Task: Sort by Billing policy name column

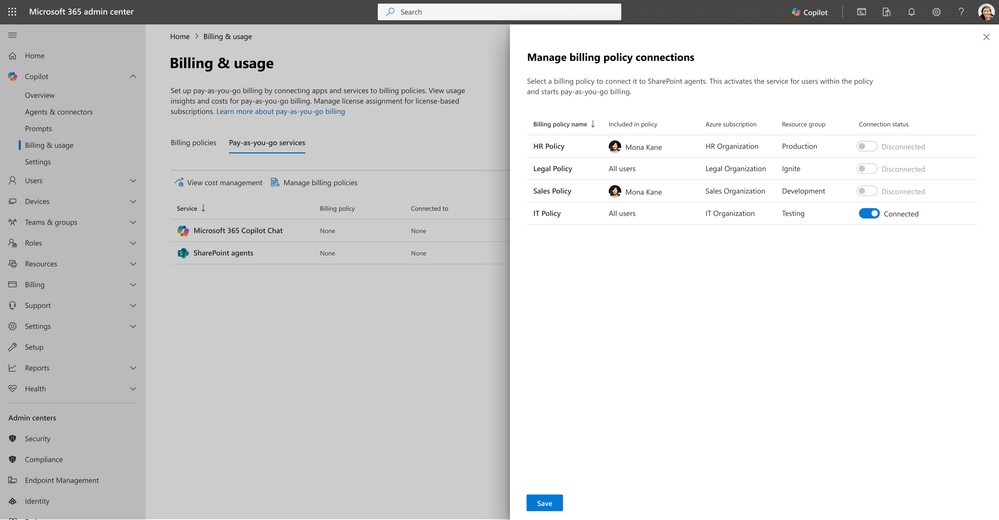Action: [x=564, y=124]
